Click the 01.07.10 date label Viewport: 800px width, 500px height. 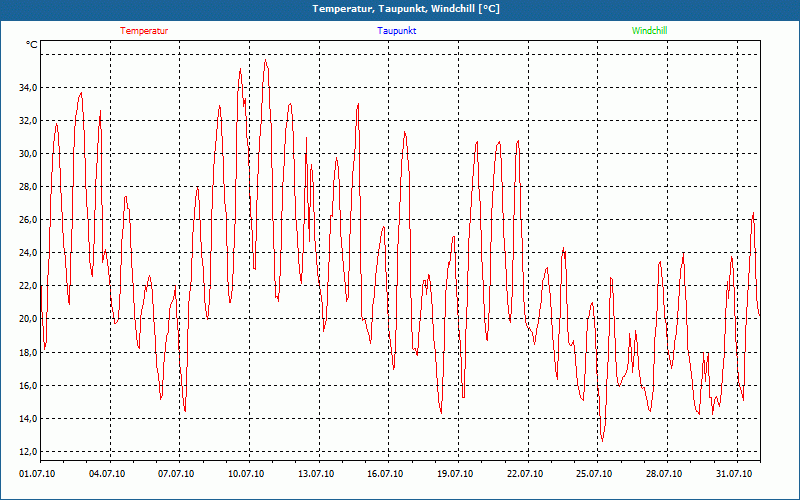[x=37, y=474]
